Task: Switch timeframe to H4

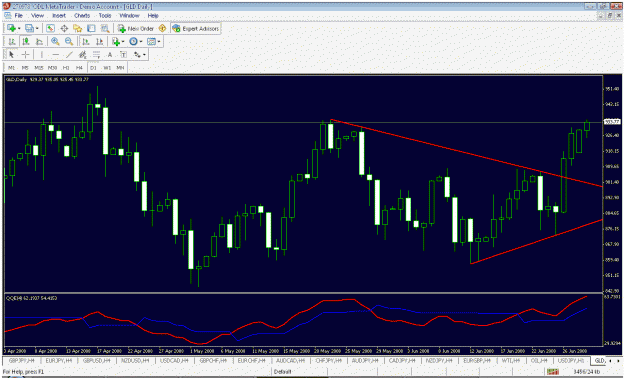Action: click(x=79, y=68)
